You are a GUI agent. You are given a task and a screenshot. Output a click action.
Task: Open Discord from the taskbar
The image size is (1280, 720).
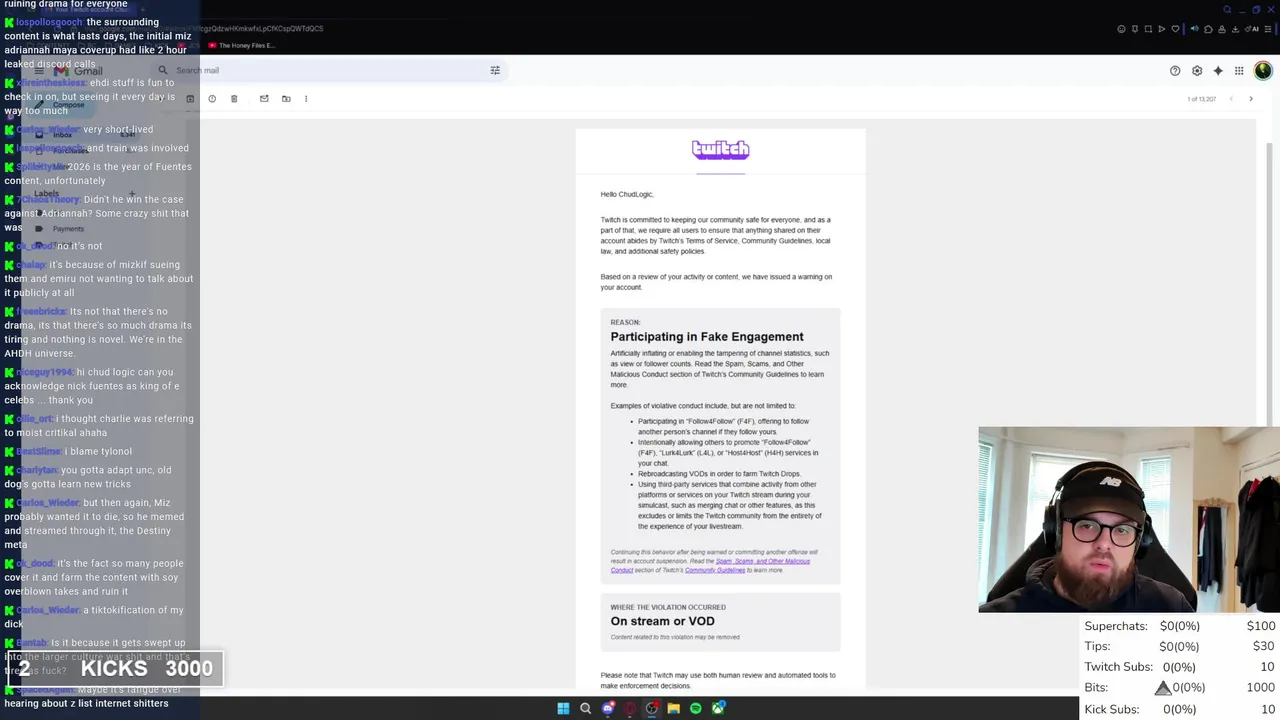(x=608, y=708)
